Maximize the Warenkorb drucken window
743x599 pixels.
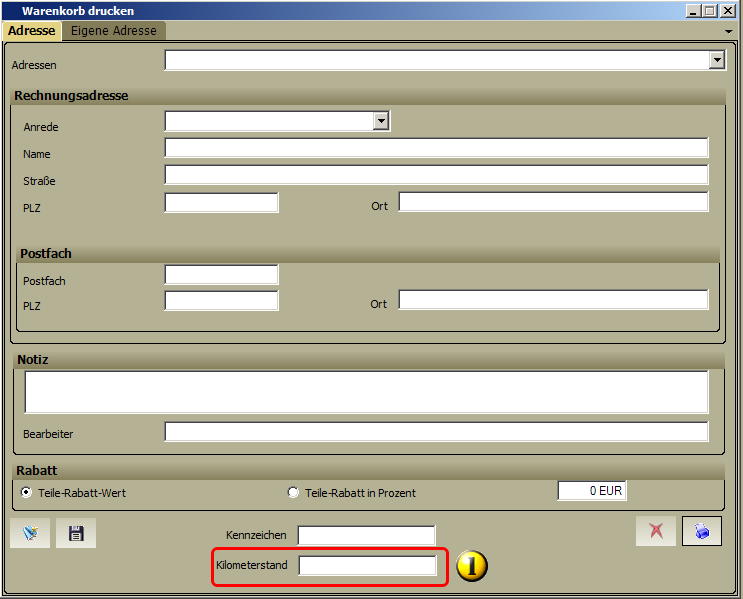710,10
